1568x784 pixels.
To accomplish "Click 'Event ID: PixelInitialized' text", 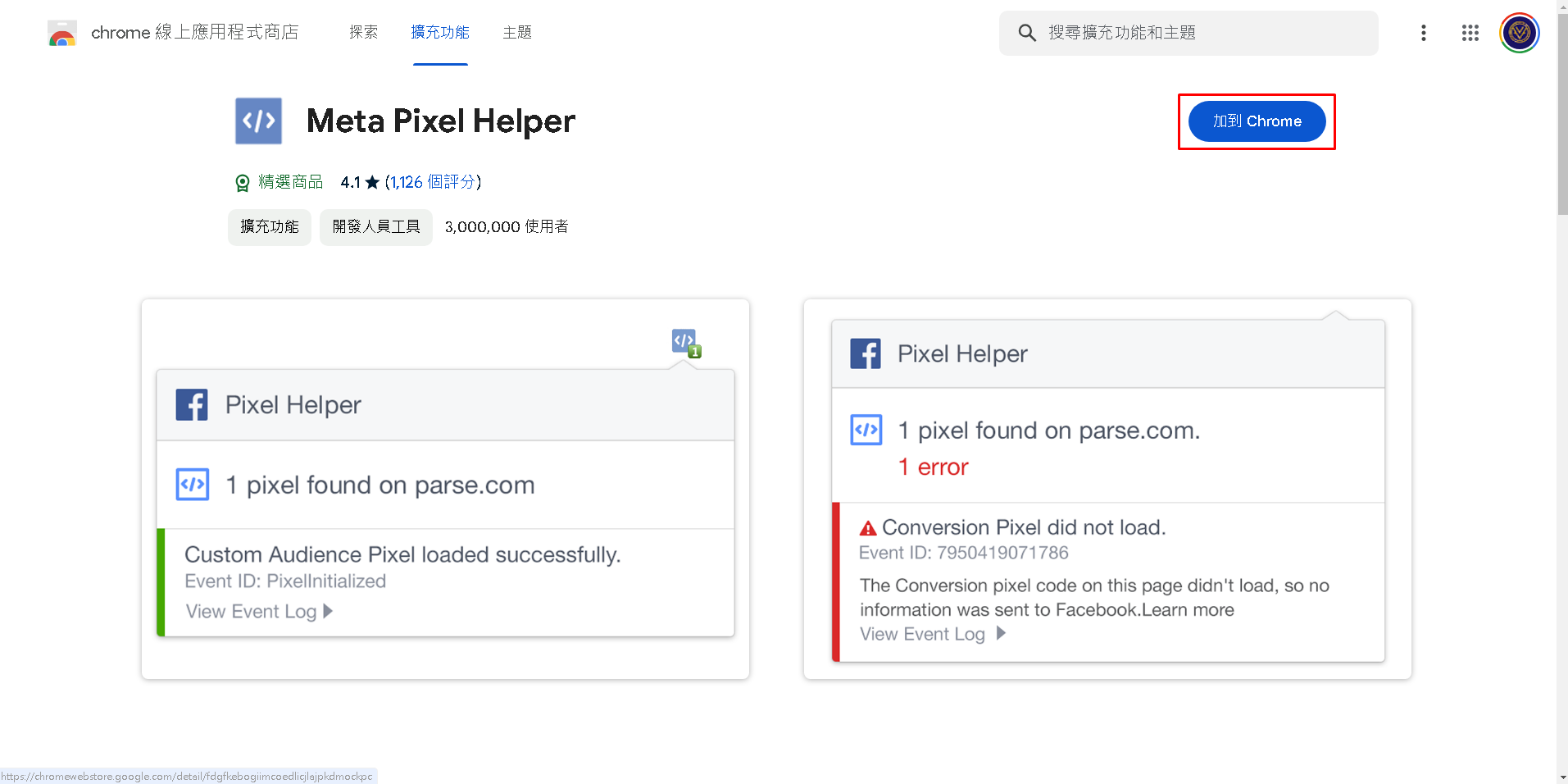I will (x=285, y=581).
